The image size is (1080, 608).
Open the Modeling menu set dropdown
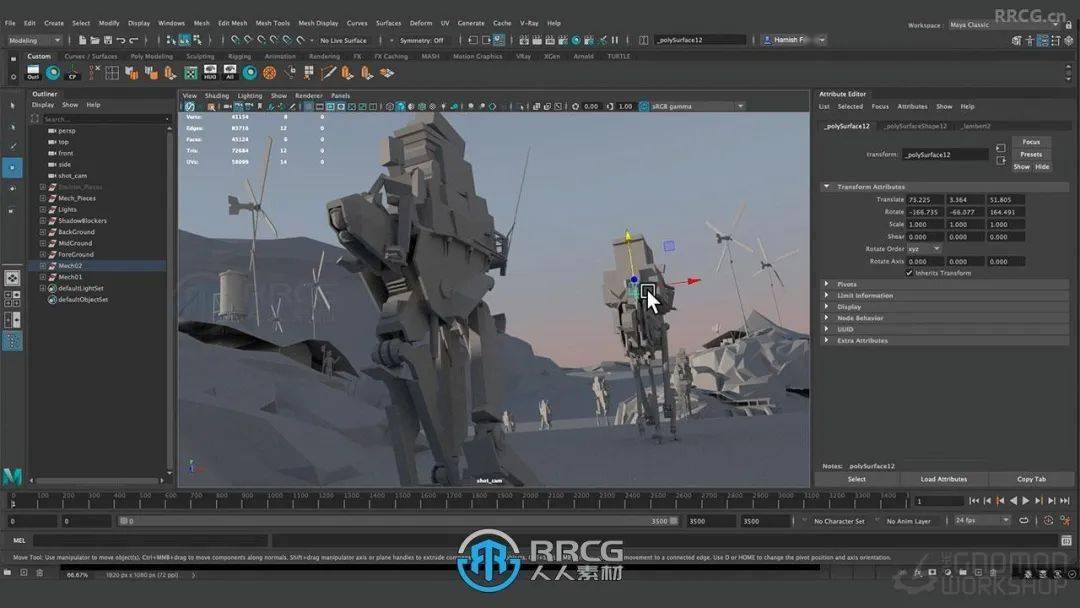pyautogui.click(x=34, y=40)
